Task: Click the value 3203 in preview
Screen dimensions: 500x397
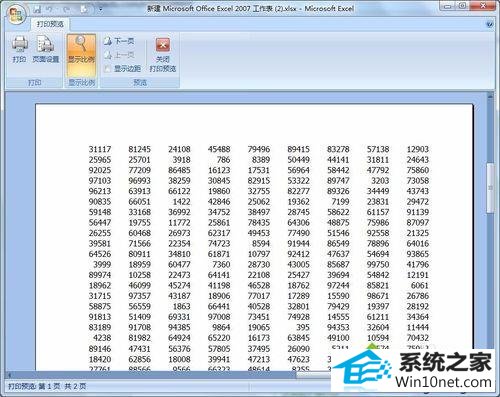Action: point(380,181)
